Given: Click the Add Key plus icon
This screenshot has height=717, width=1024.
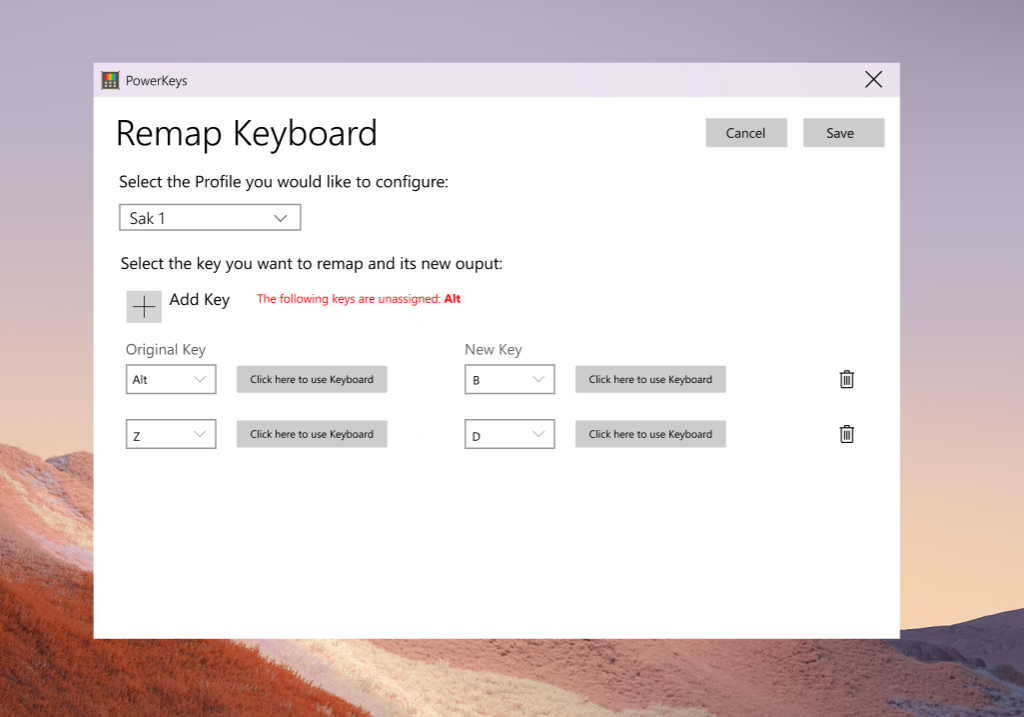Looking at the screenshot, I should (x=143, y=306).
